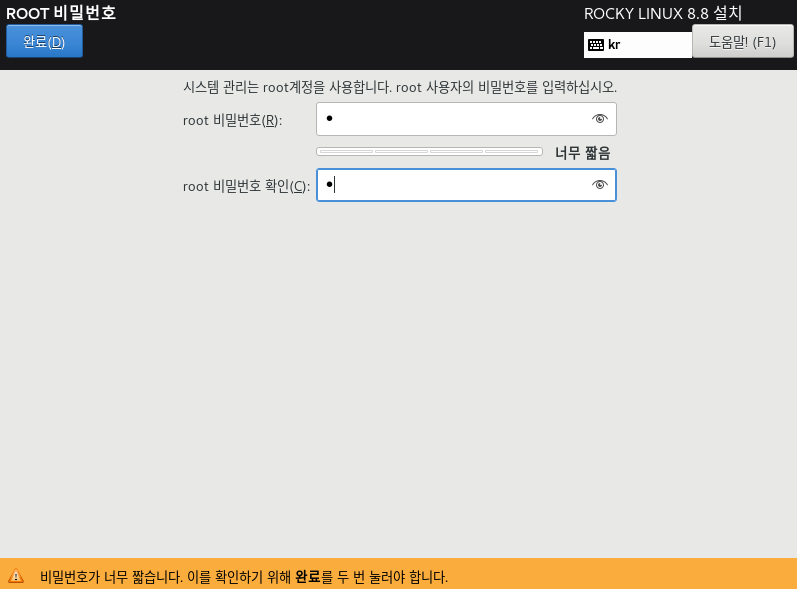Click the password strength bar

point(429,151)
